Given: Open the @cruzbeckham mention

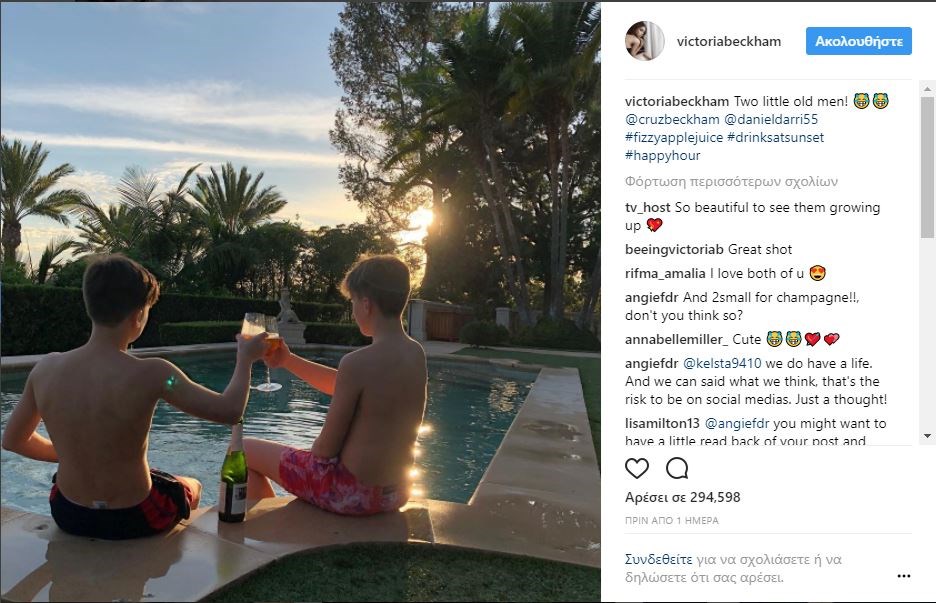Looking at the screenshot, I should (672, 119).
